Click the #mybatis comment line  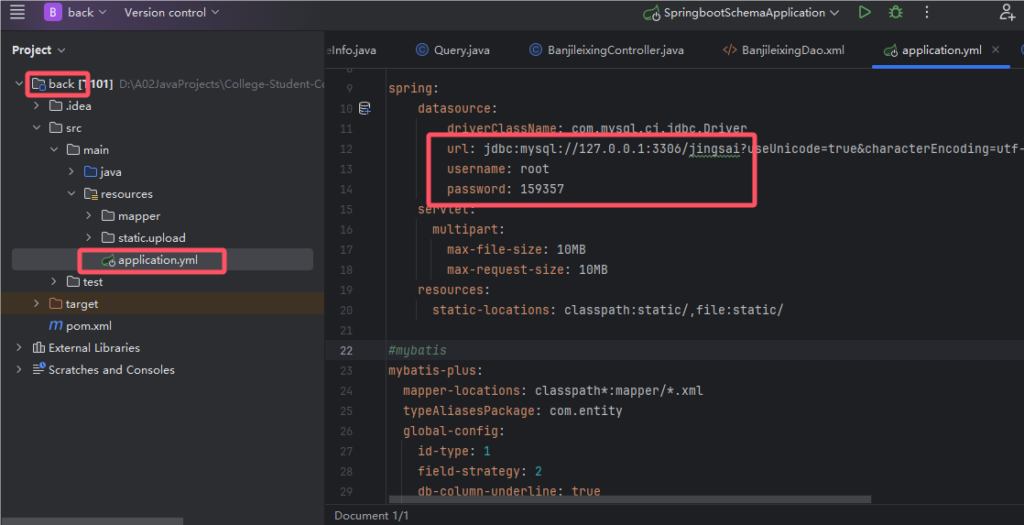(x=417, y=351)
